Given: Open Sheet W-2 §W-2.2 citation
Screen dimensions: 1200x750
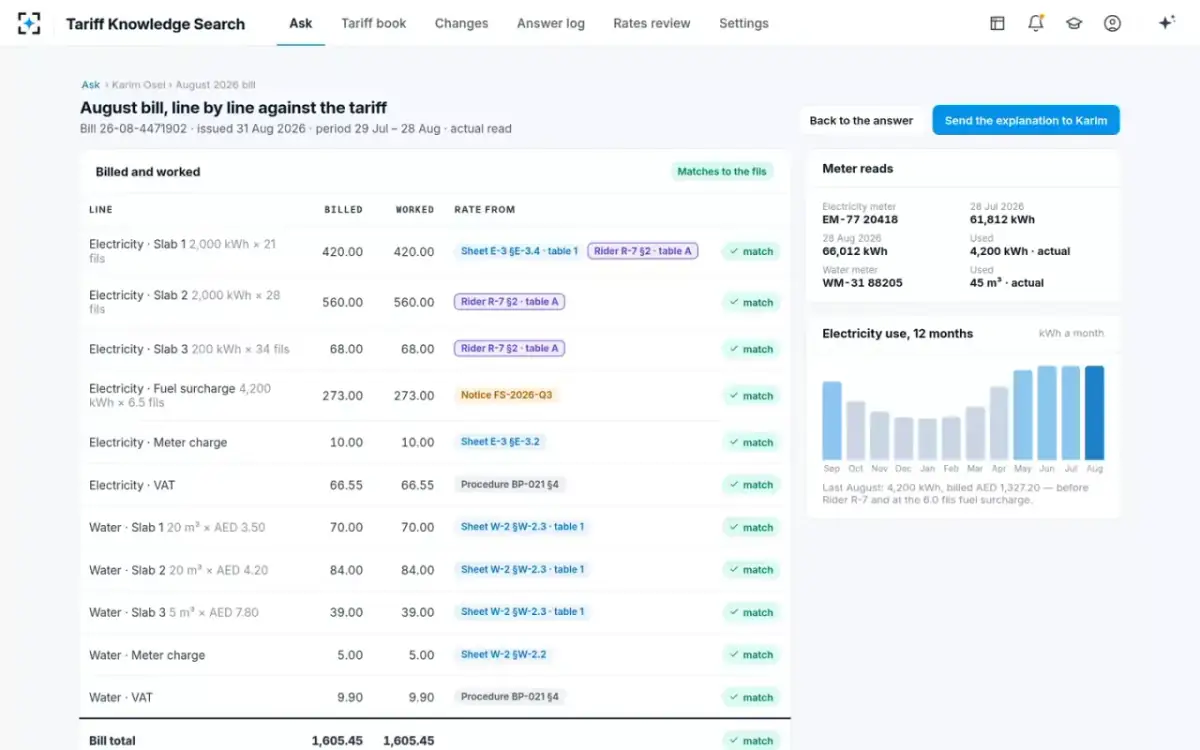Looking at the screenshot, I should point(503,654).
